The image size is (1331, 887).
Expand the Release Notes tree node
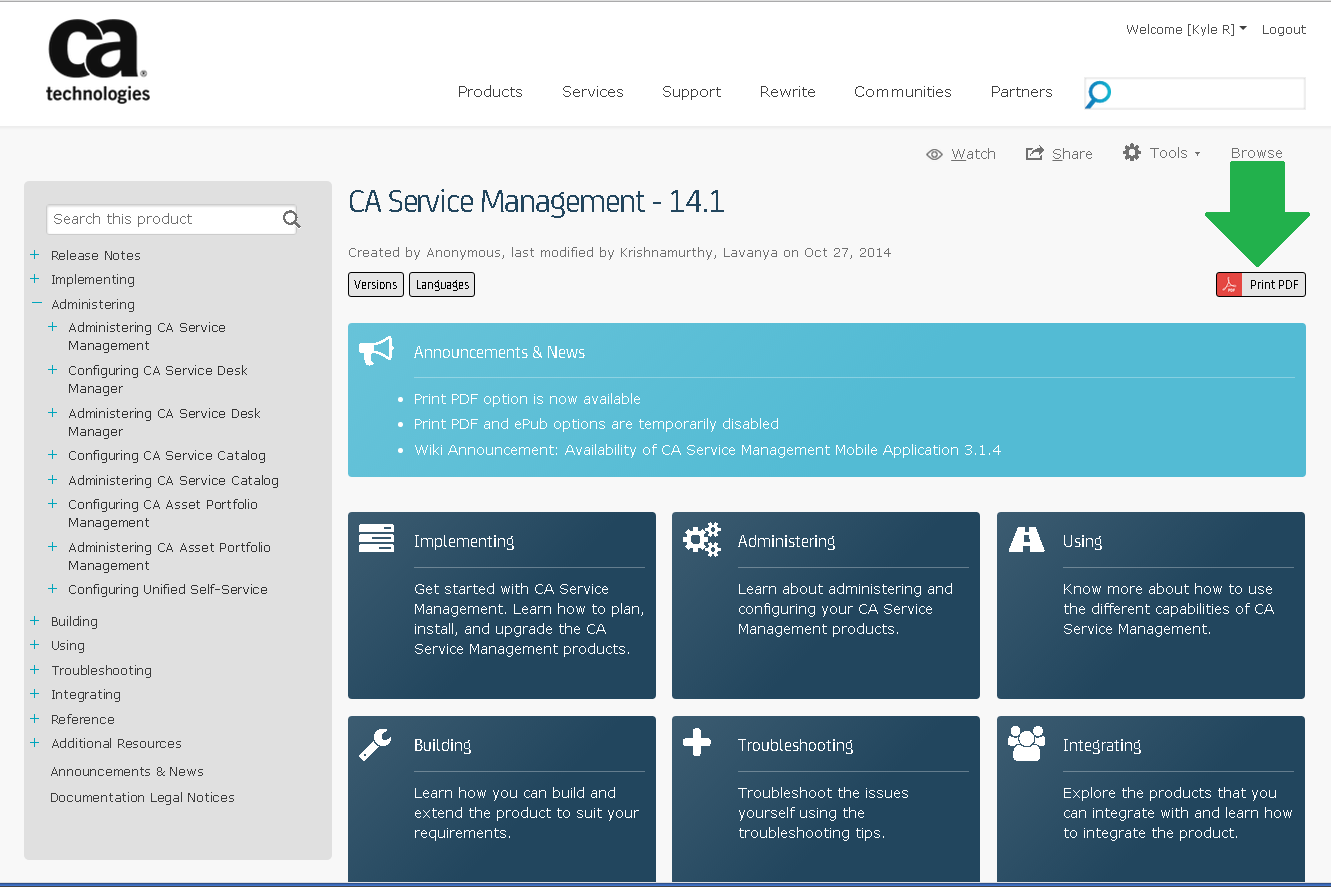pyautogui.click(x=35, y=254)
